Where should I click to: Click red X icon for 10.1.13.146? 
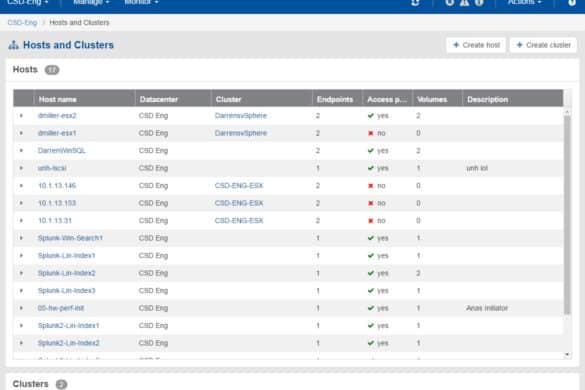click(x=370, y=186)
